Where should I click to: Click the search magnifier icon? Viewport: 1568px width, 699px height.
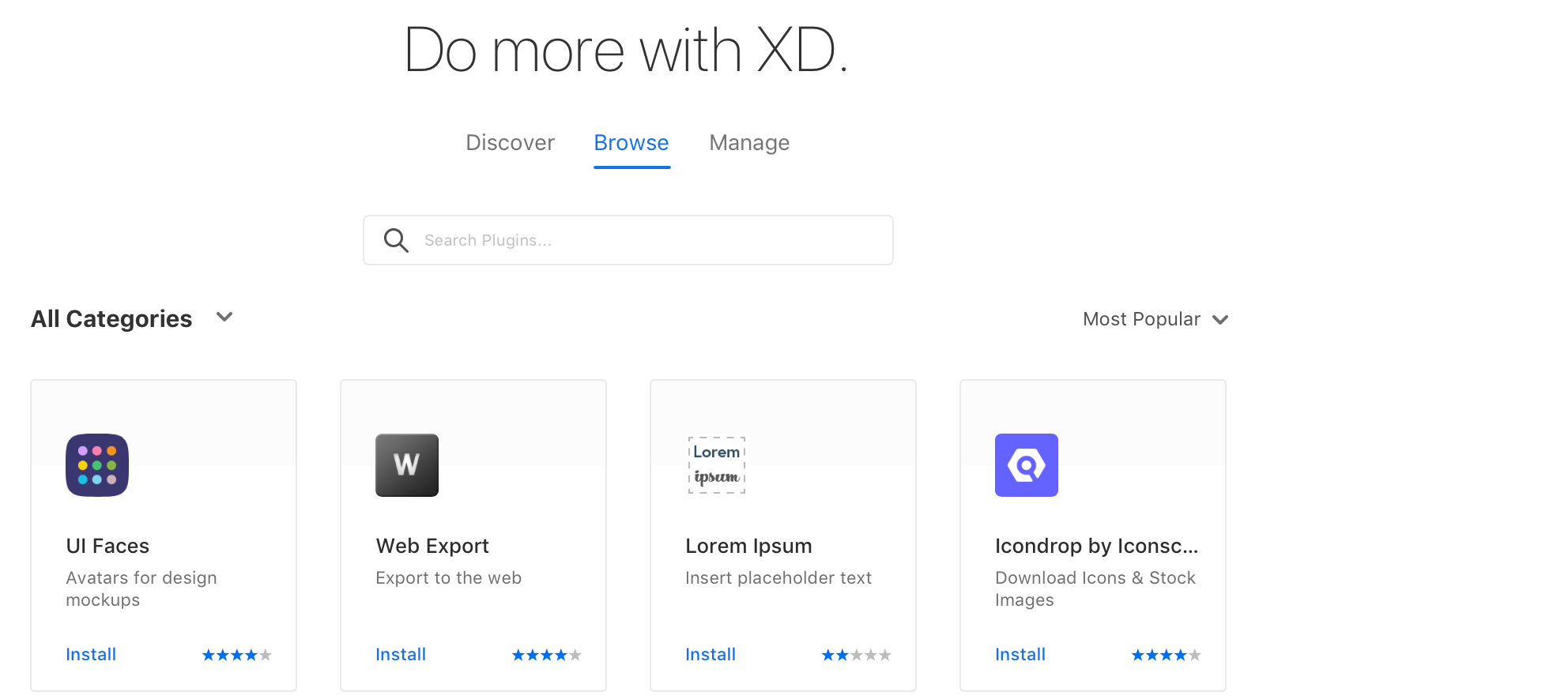396,240
